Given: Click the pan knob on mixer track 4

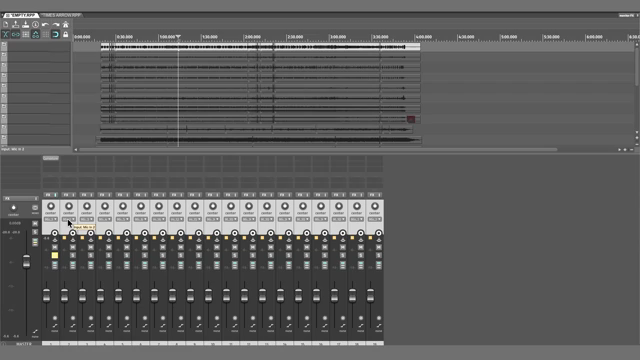Looking at the screenshot, I should pos(105,206).
